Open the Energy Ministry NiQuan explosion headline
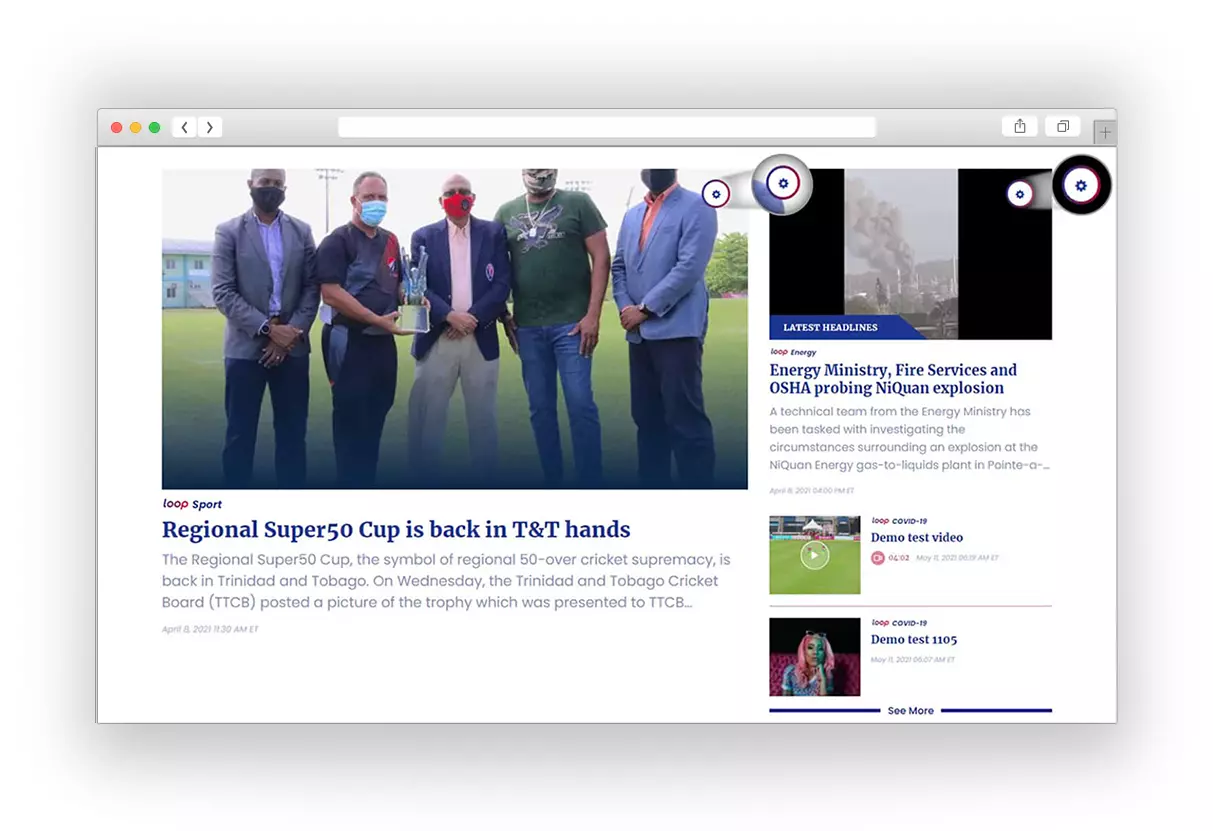 pos(892,379)
